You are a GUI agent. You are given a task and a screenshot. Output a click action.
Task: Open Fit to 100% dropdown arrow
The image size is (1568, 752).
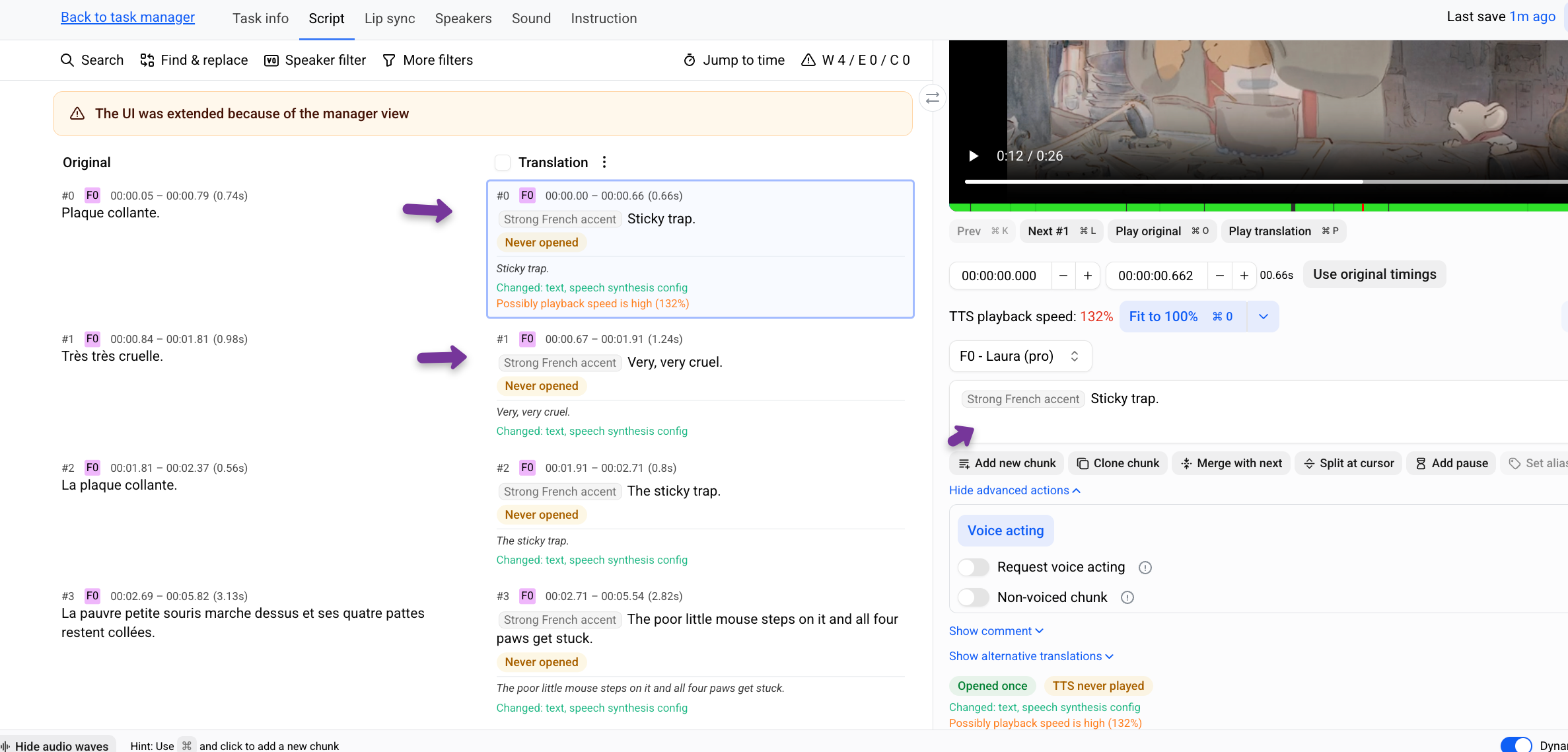pyautogui.click(x=1263, y=317)
